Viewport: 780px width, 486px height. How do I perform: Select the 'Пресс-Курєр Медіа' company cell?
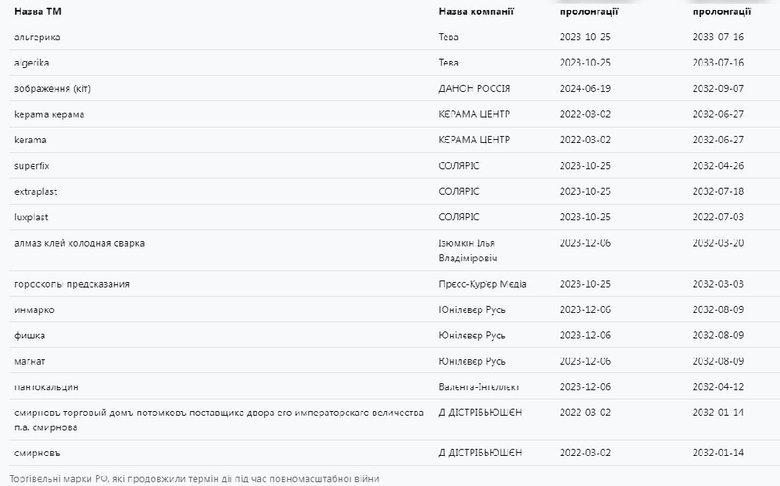click(482, 284)
